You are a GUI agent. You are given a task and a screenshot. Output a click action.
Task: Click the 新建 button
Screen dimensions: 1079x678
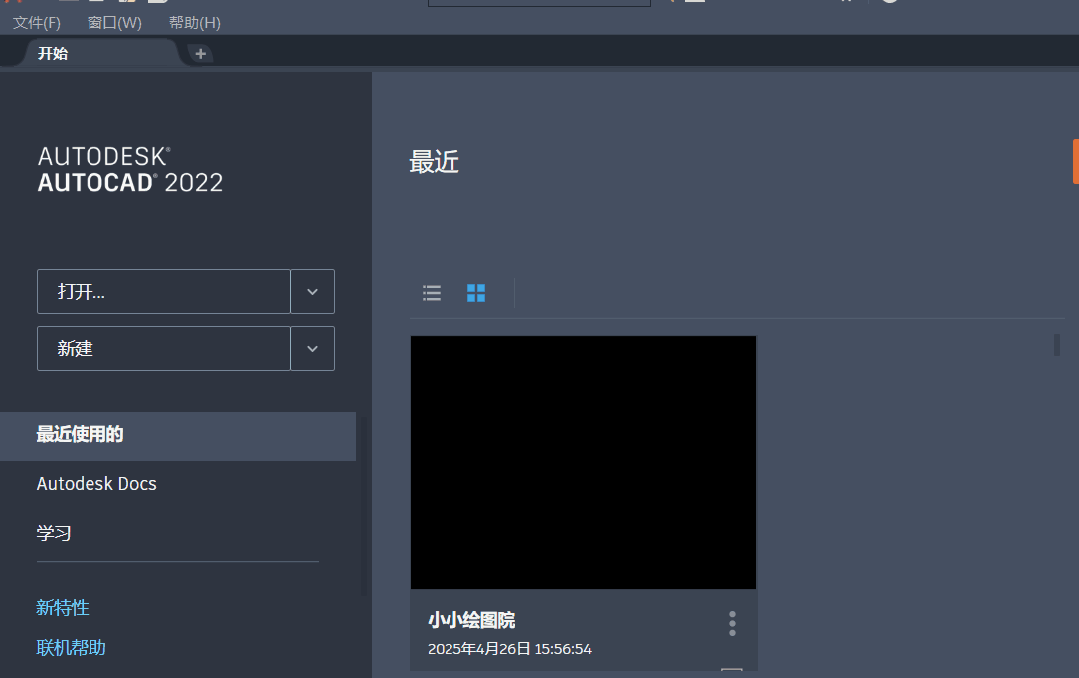tap(164, 348)
